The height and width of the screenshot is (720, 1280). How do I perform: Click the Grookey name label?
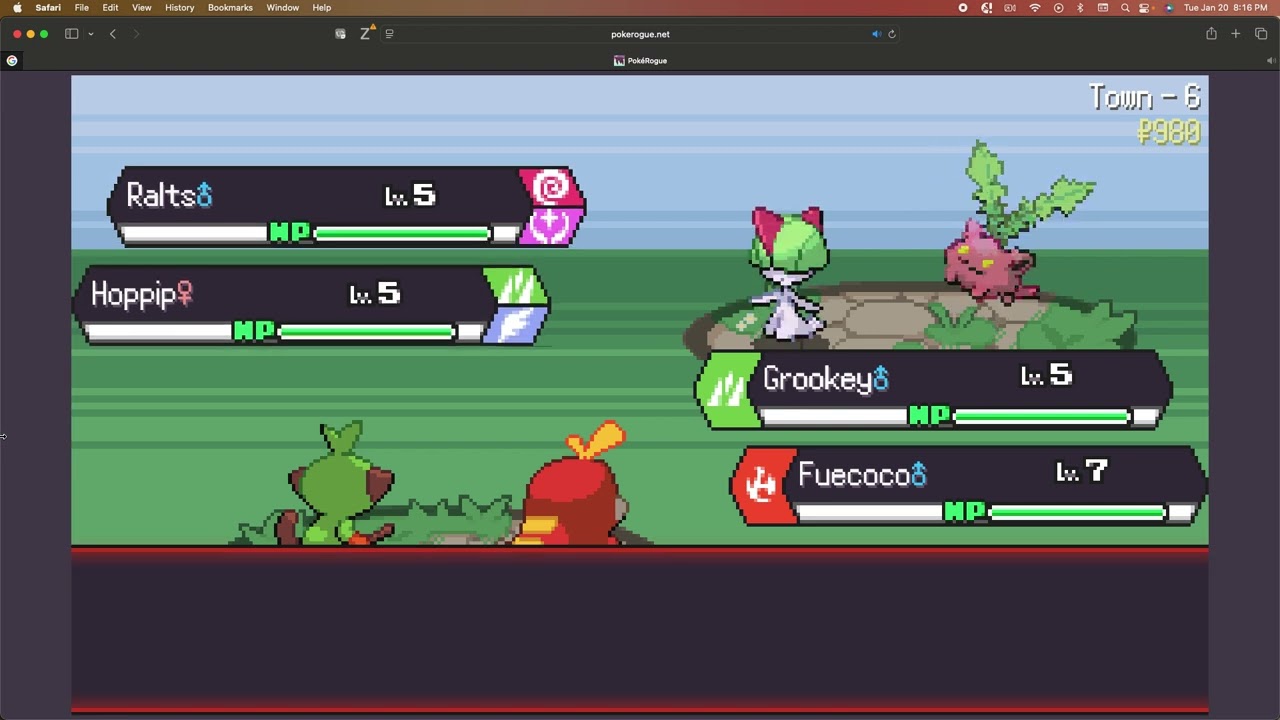pyautogui.click(x=817, y=379)
